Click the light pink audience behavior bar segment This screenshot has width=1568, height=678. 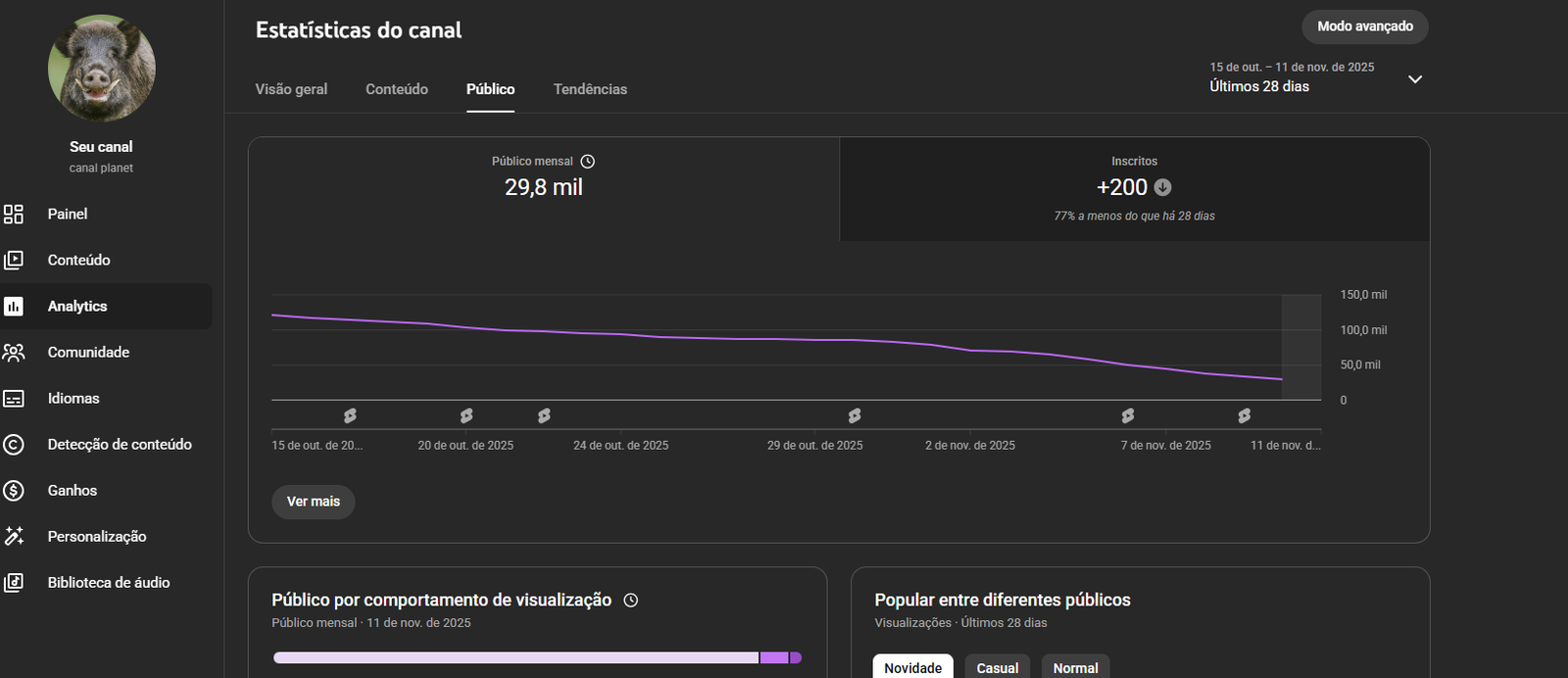coord(515,657)
